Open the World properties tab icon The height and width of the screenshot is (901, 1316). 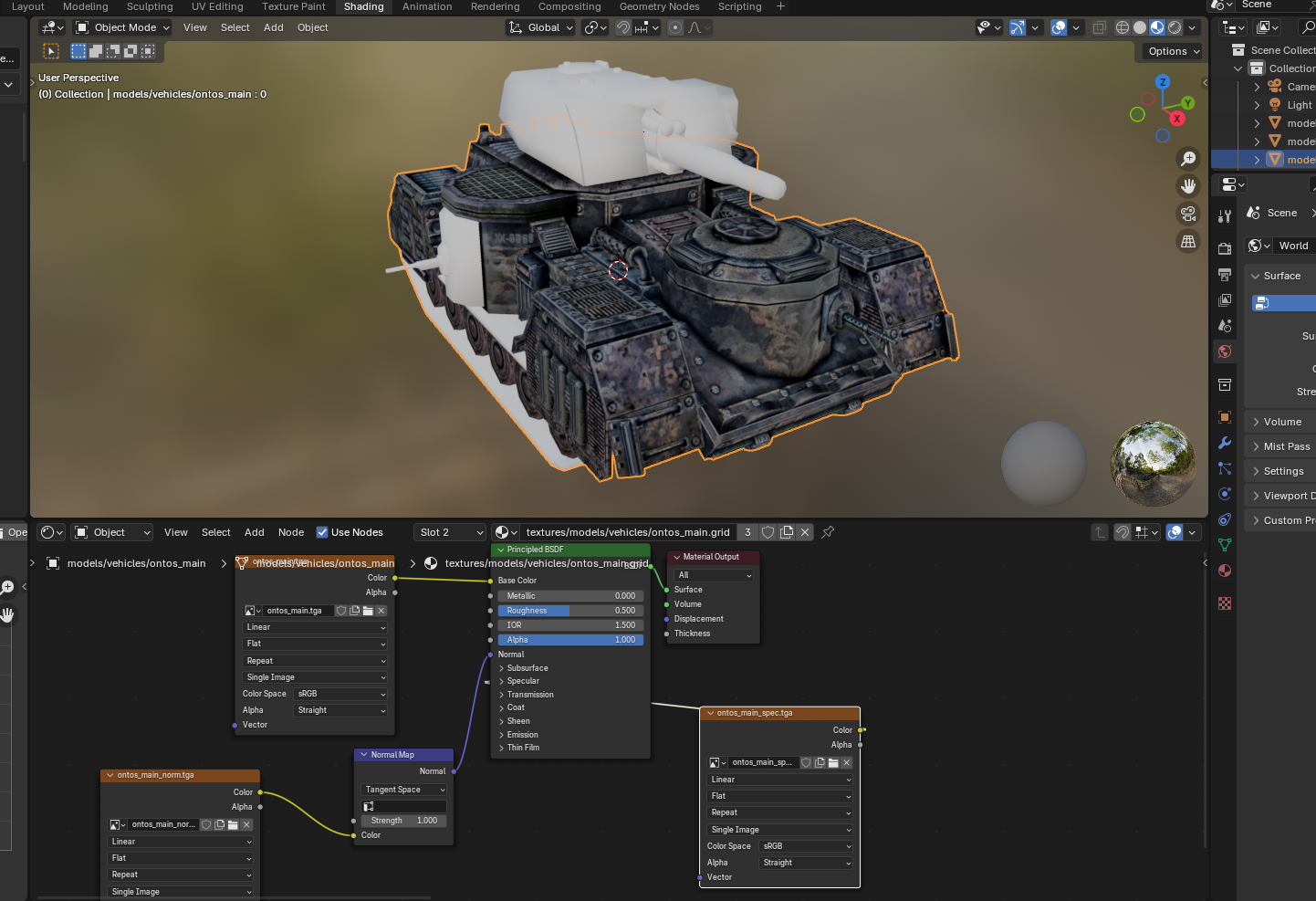[x=1225, y=351]
